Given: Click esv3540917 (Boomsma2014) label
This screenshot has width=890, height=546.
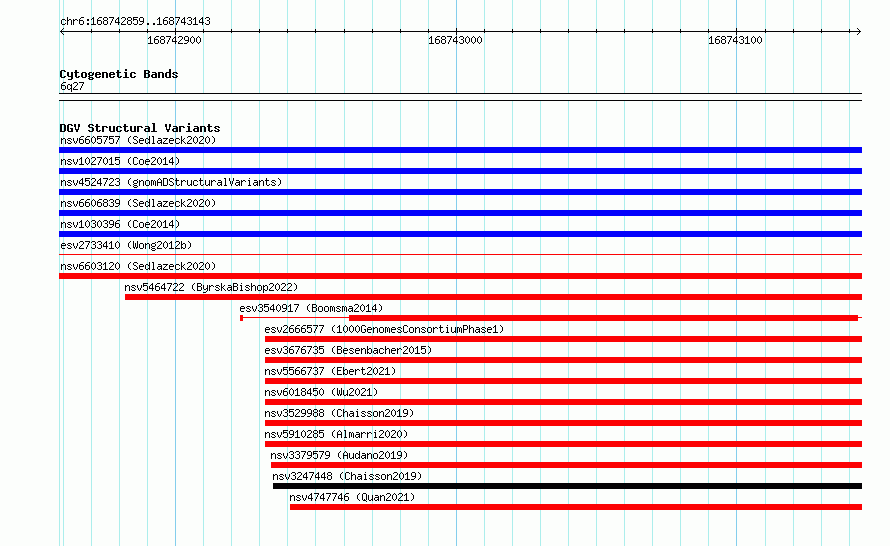Looking at the screenshot, I should pos(311,308).
